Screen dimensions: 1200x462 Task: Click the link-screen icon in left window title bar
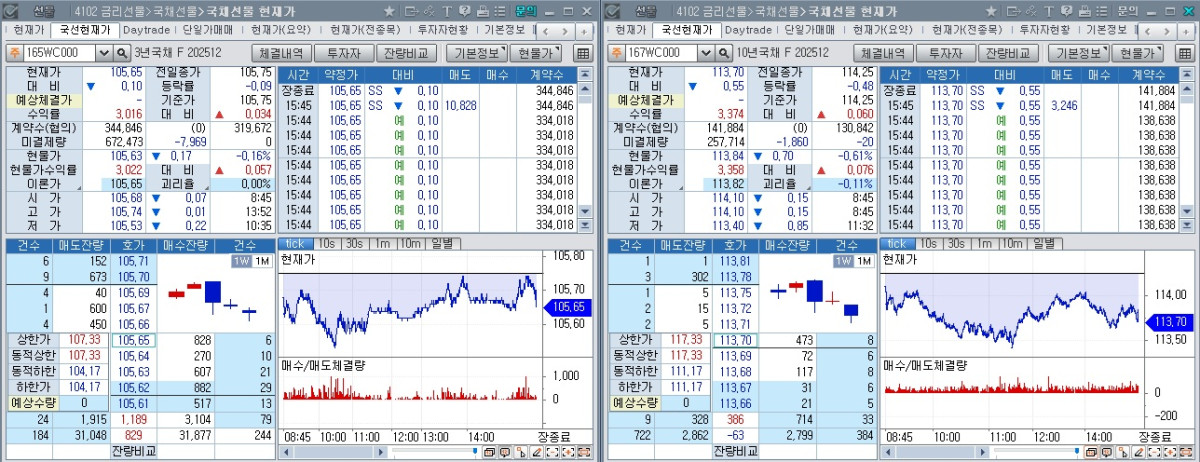click(429, 11)
